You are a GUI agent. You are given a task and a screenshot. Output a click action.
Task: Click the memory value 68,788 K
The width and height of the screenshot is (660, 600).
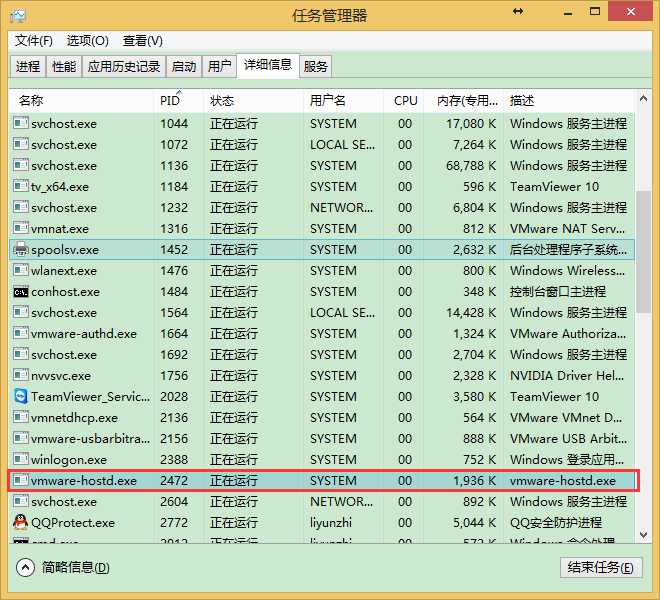tap(471, 165)
